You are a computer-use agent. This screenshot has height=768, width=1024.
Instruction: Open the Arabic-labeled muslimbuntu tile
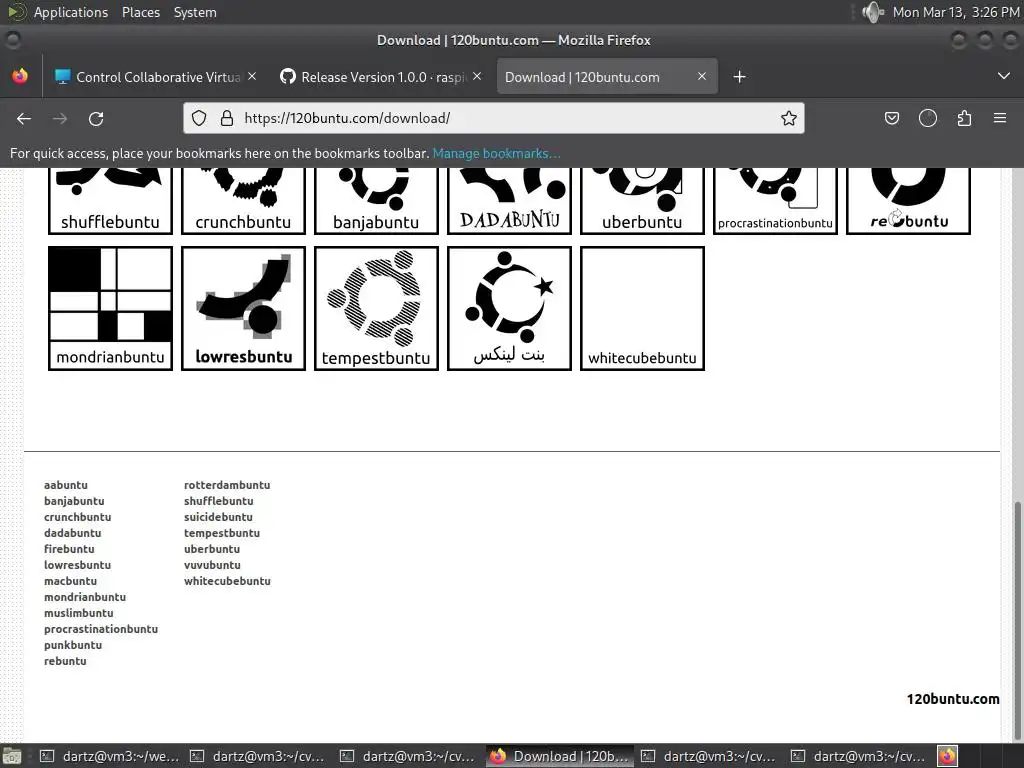509,308
